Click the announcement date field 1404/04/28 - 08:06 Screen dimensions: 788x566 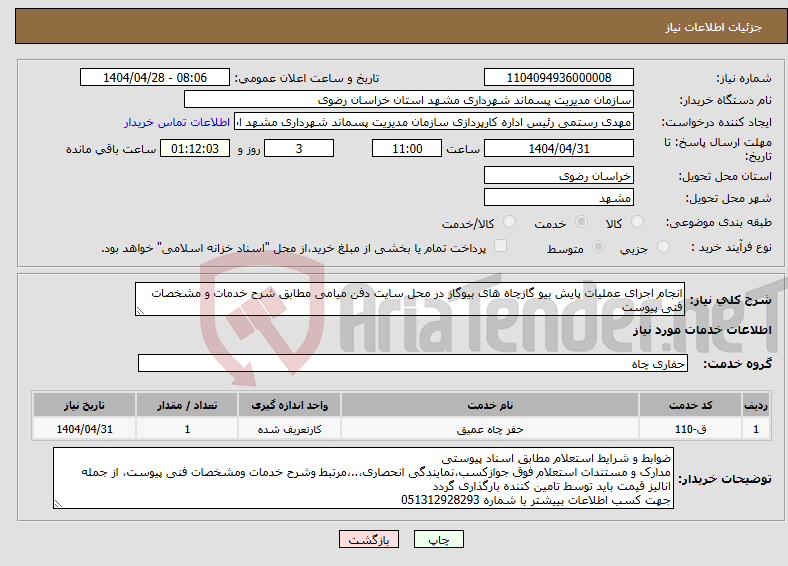point(155,77)
